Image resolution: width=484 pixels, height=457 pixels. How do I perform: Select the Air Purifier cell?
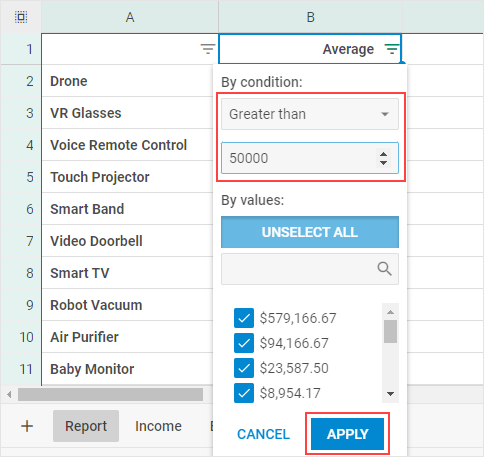coord(127,337)
